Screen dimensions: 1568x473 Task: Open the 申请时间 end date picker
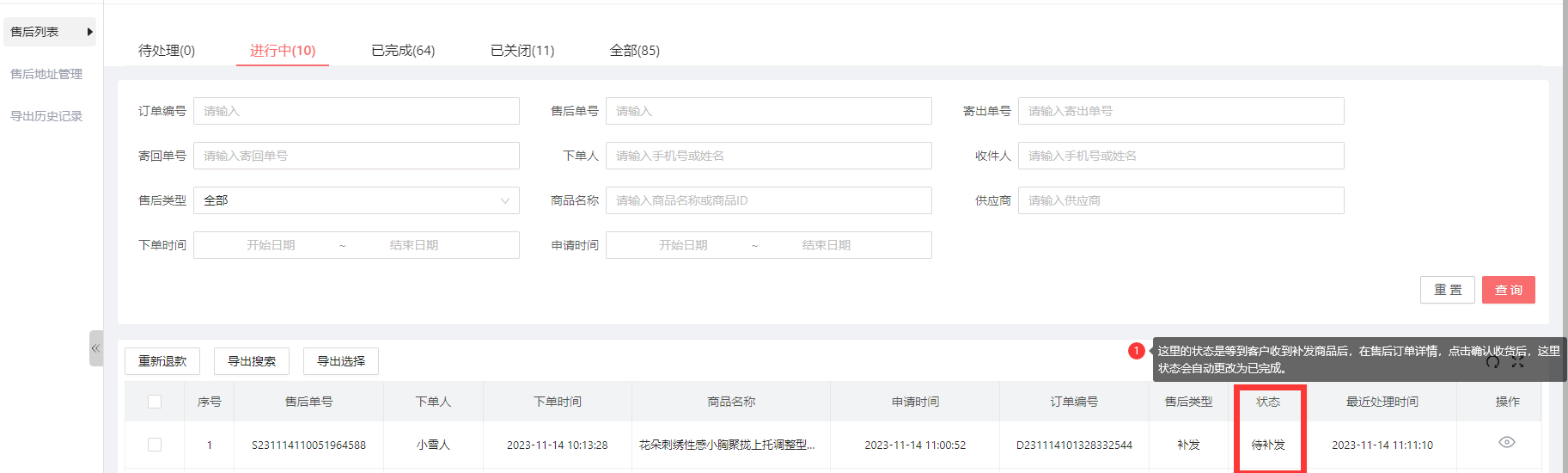(826, 245)
